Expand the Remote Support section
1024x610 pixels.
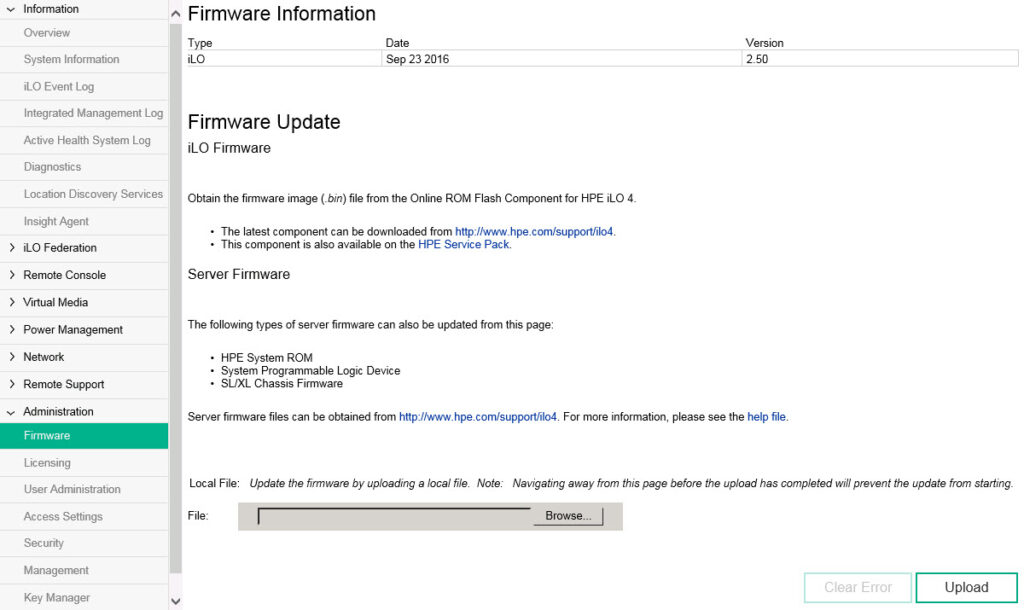click(x=11, y=384)
